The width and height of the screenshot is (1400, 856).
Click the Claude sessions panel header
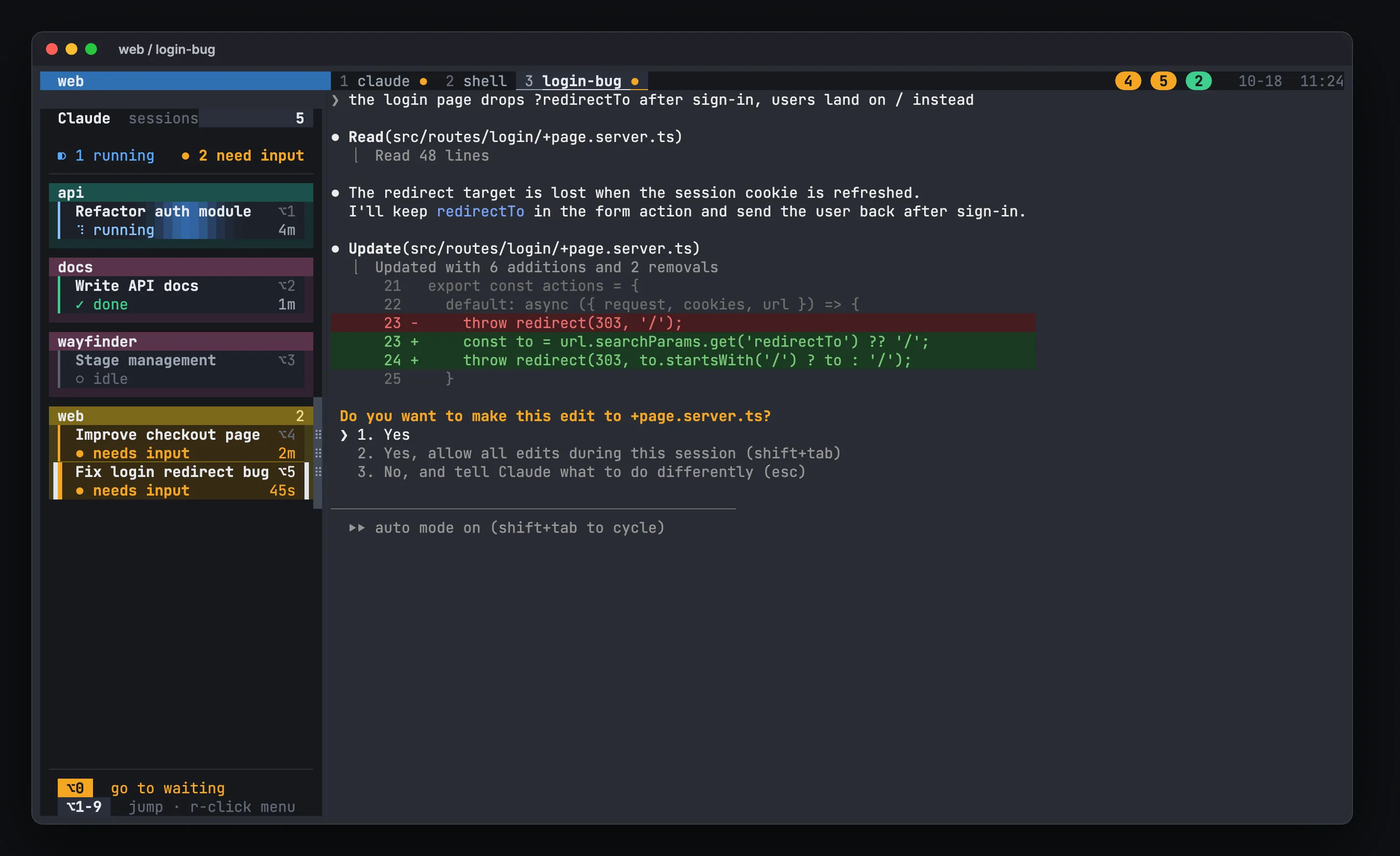point(181,118)
